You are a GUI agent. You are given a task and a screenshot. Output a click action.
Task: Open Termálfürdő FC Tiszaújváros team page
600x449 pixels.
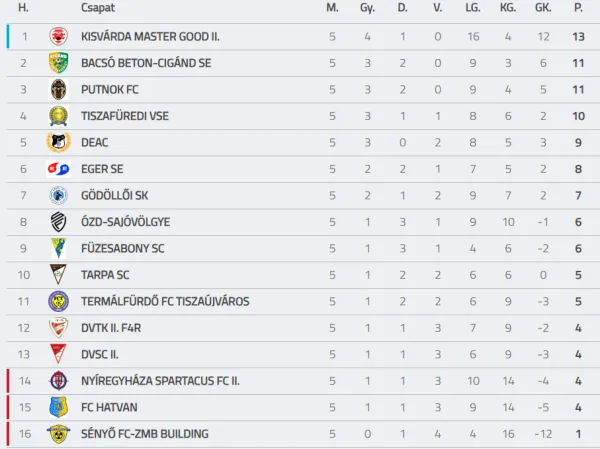(x=165, y=301)
